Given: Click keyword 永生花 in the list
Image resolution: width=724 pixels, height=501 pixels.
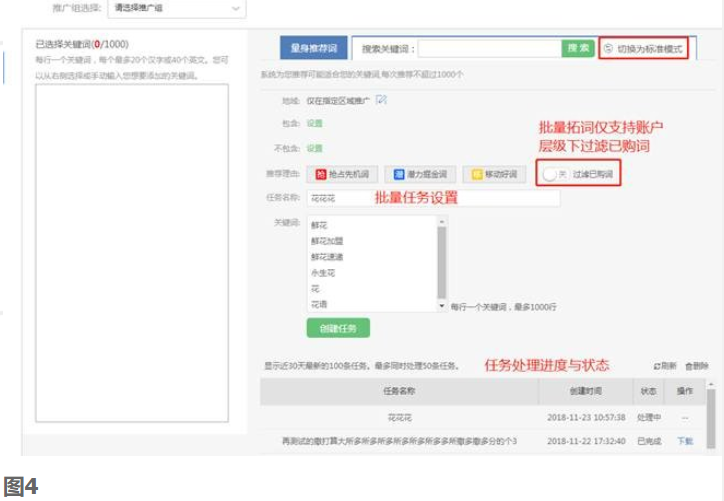Looking at the screenshot, I should coord(323,273).
